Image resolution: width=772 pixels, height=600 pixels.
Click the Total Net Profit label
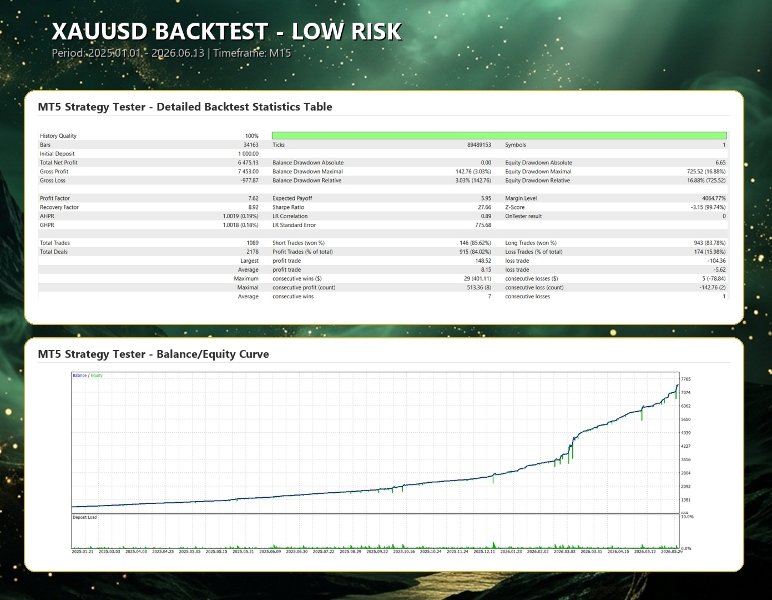tap(59, 162)
